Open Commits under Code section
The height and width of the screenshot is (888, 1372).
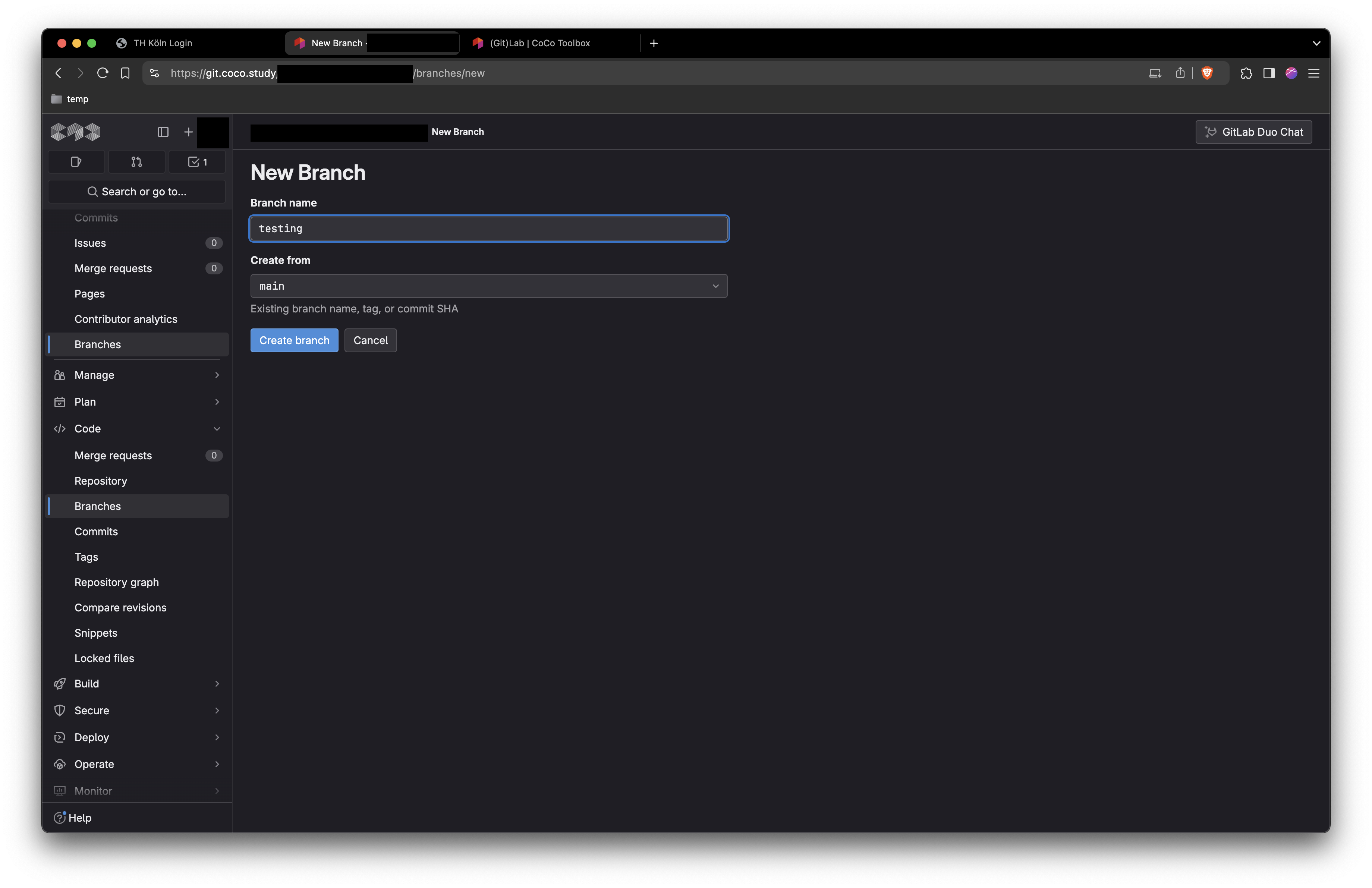tap(136, 531)
